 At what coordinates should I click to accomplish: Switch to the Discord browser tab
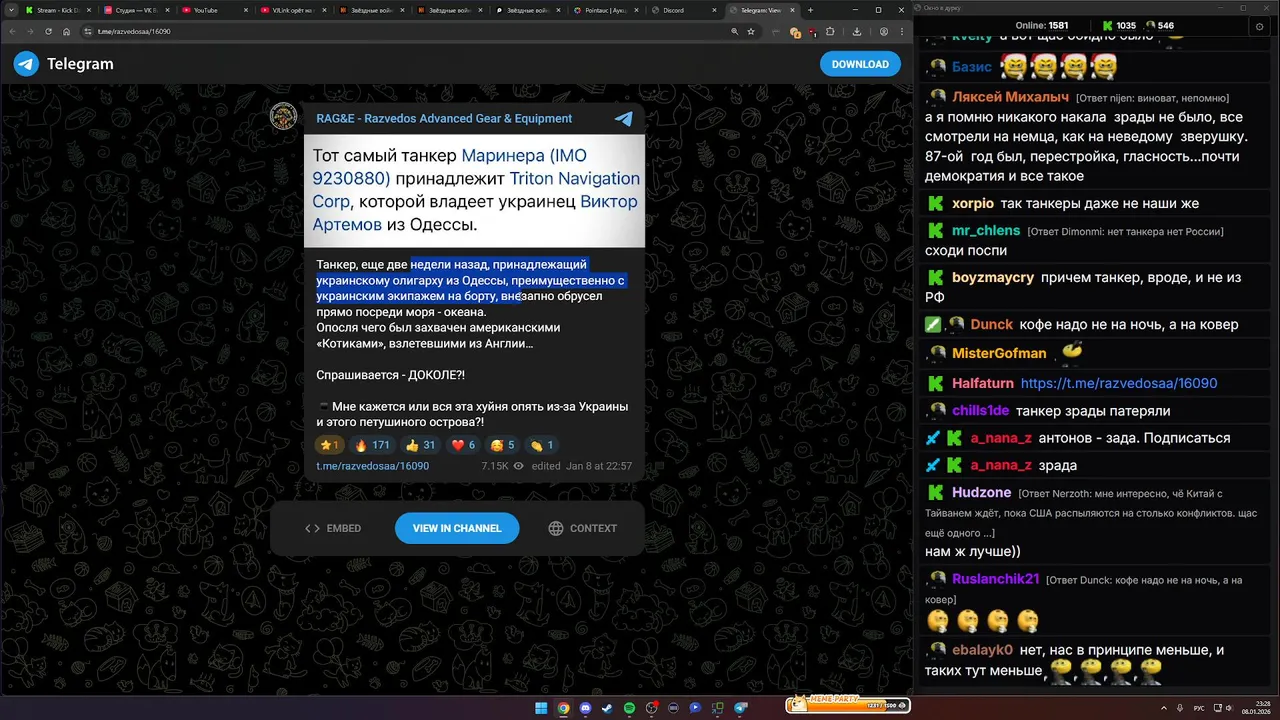686,10
